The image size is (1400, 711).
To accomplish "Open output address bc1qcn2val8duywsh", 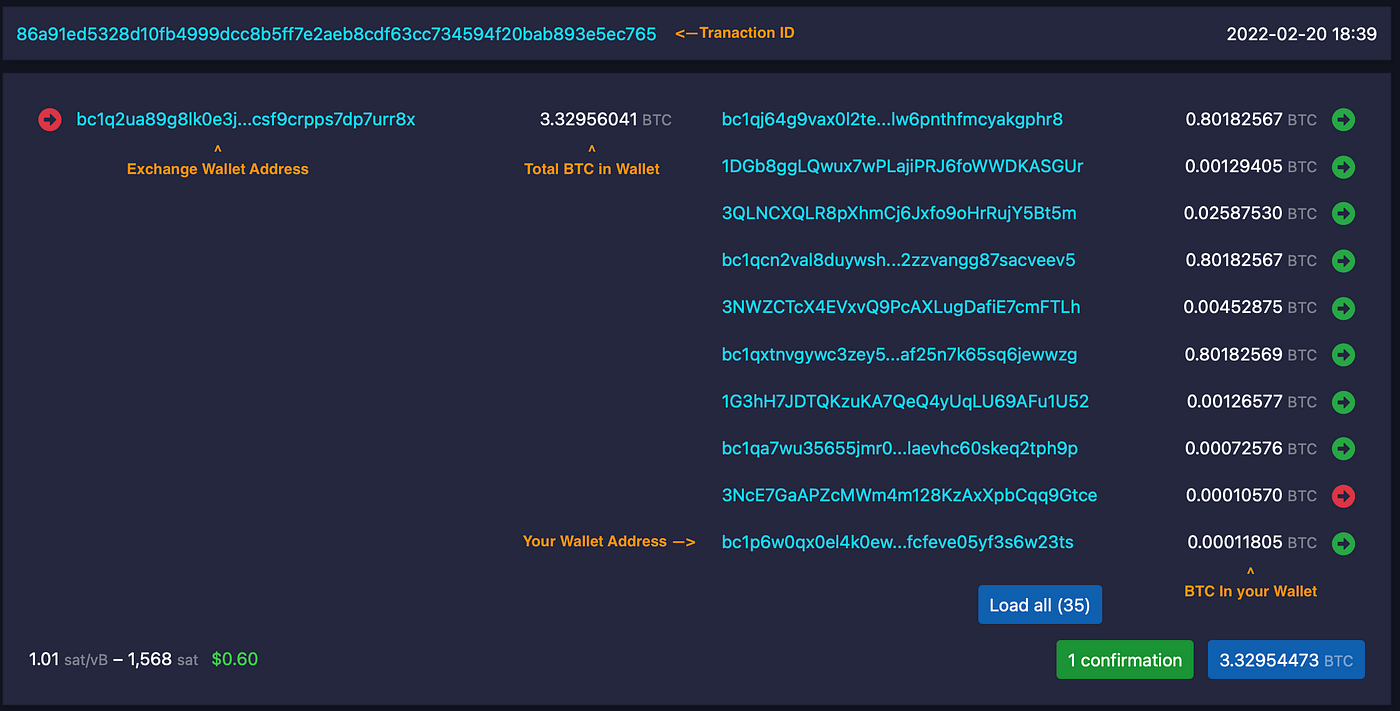I will click(x=898, y=260).
